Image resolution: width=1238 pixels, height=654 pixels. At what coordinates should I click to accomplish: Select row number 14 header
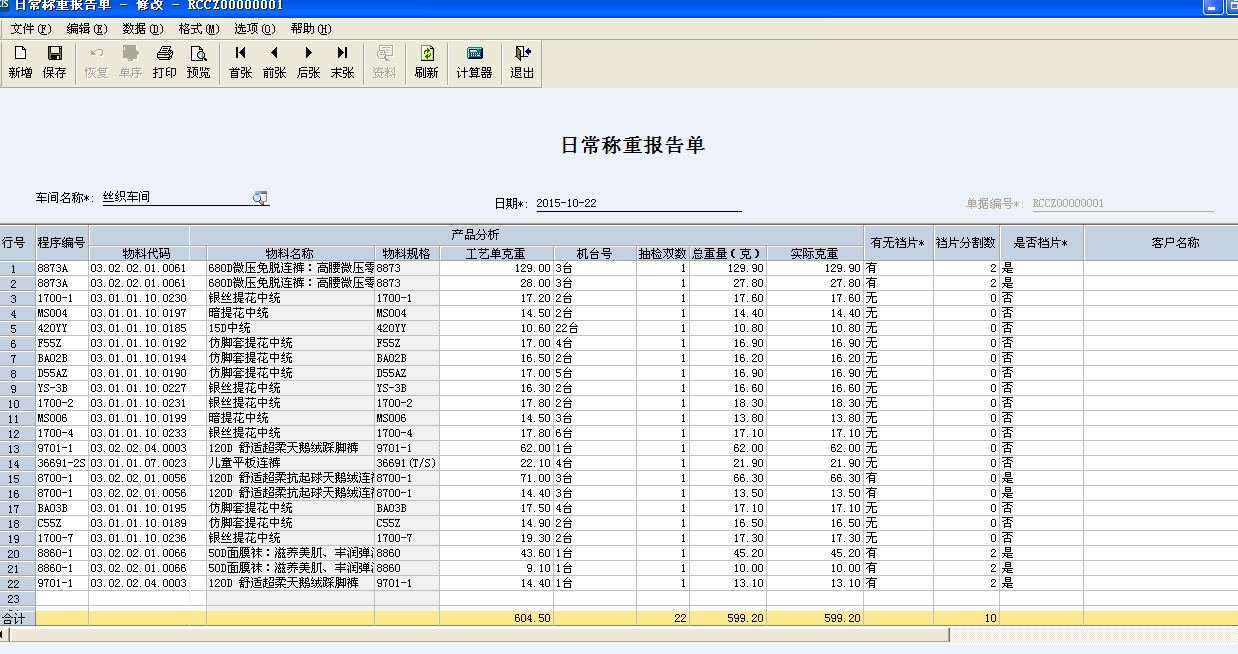pyautogui.click(x=18, y=463)
